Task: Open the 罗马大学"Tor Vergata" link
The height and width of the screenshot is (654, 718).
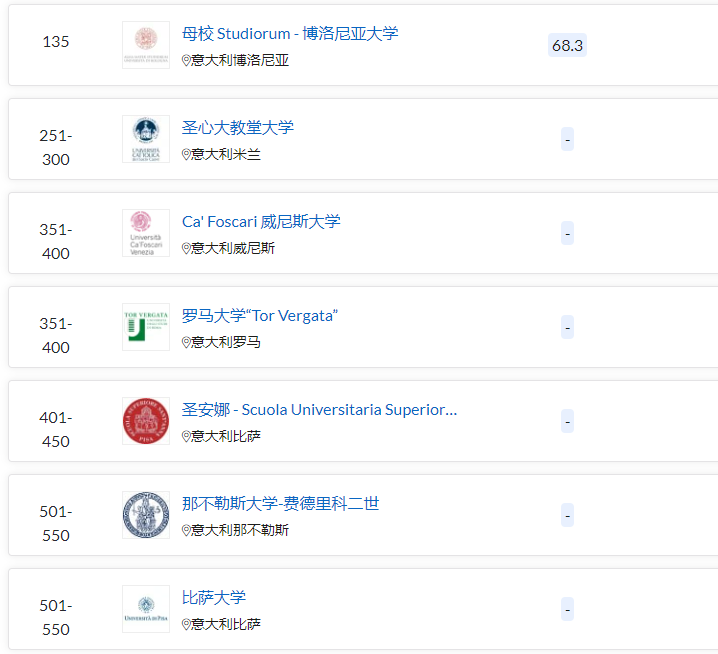Action: coord(260,316)
